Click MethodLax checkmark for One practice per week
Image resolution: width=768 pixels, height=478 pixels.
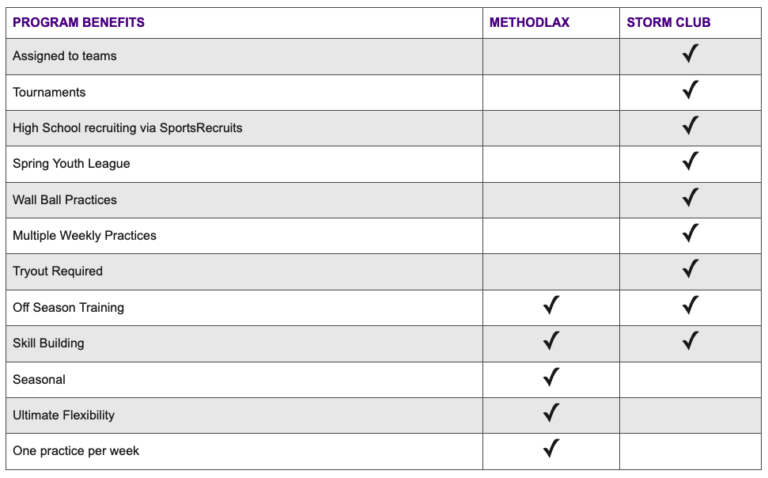point(551,450)
